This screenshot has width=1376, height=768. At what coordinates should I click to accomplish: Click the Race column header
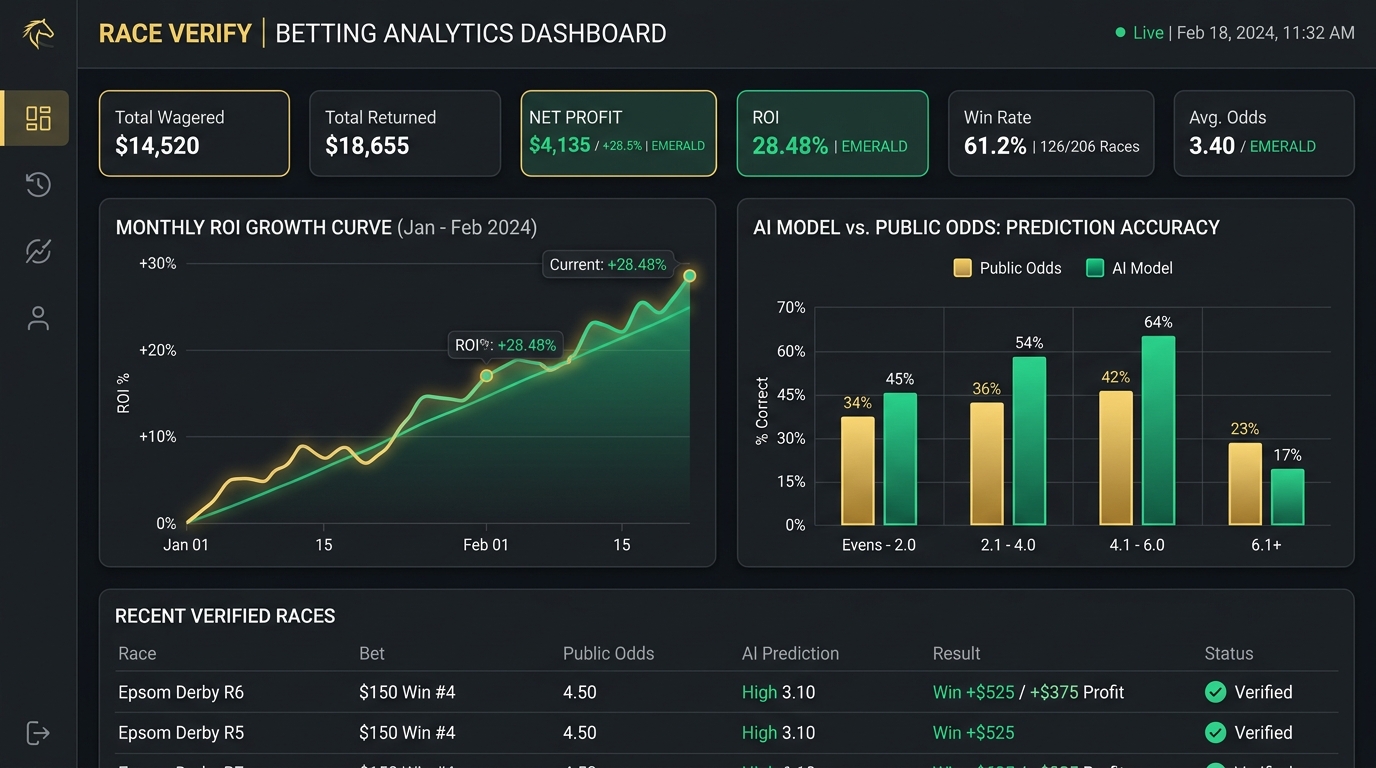(137, 653)
